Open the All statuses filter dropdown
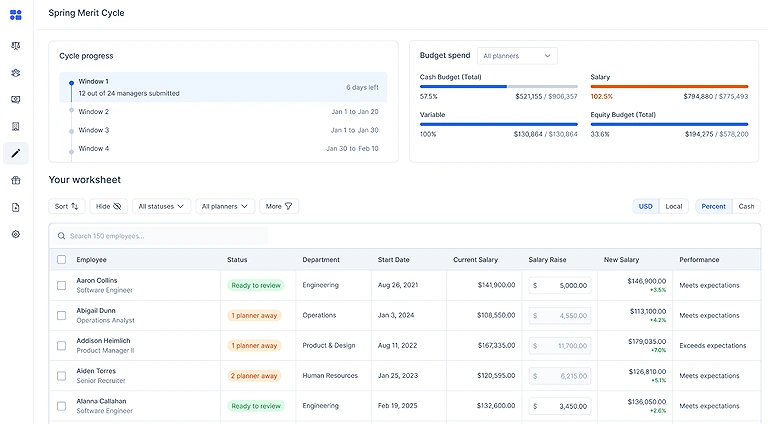 161,207
